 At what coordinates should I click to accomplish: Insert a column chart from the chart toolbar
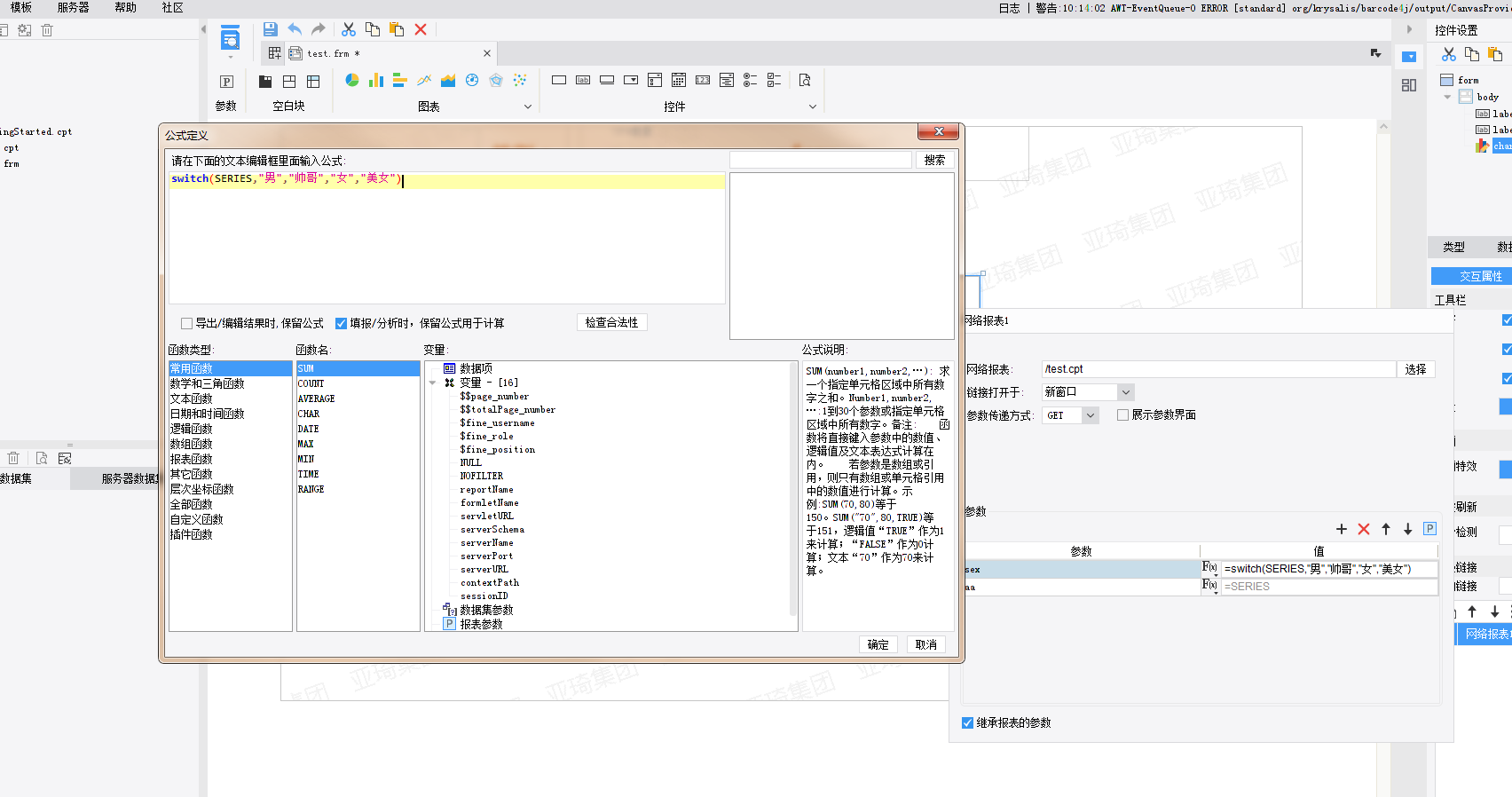coord(376,80)
